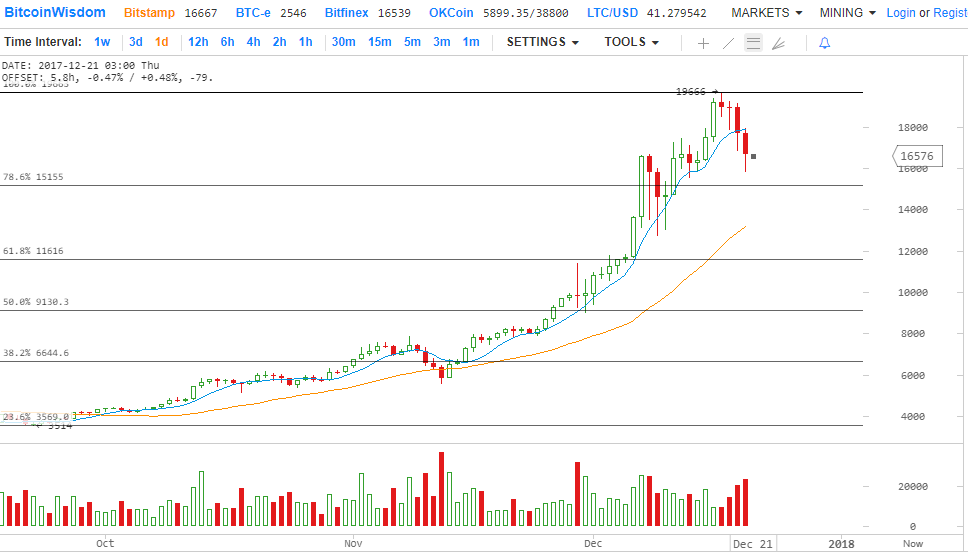Image resolution: width=968 pixels, height=559 pixels.
Task: Open the Bitstamp market link
Action: click(152, 13)
